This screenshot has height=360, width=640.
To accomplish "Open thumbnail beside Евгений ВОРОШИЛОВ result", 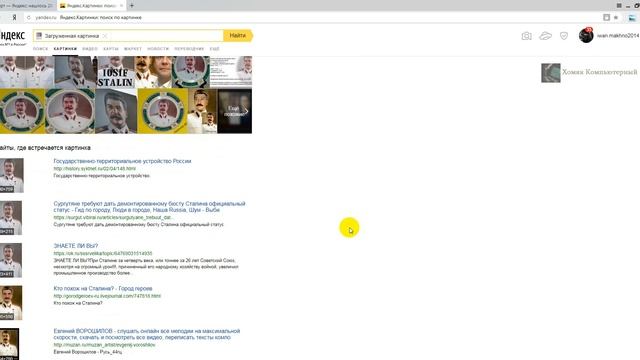I will point(9,344).
